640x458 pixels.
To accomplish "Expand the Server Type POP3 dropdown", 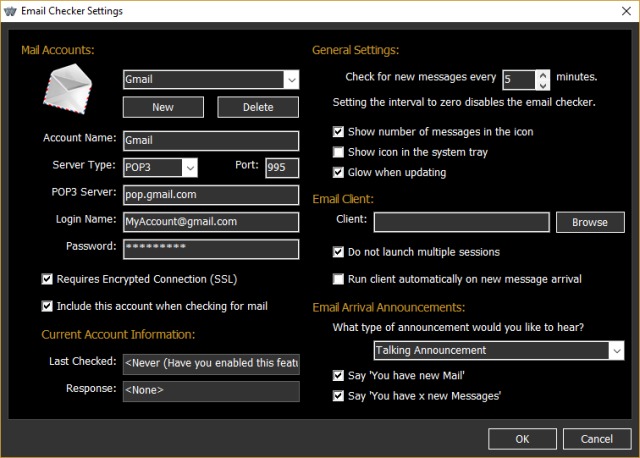I will coord(190,167).
